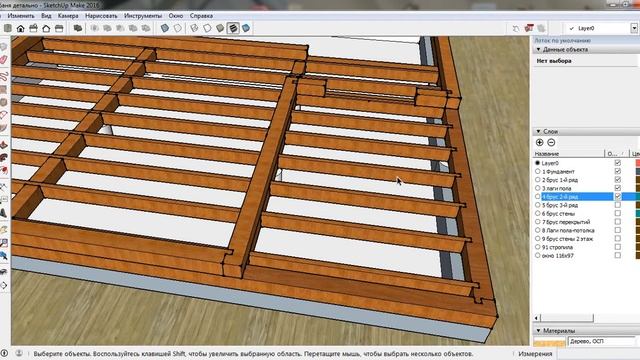The height and width of the screenshot is (360, 640).
Task: Select the Zoom magnifier tool
Action: [x=4, y=243]
